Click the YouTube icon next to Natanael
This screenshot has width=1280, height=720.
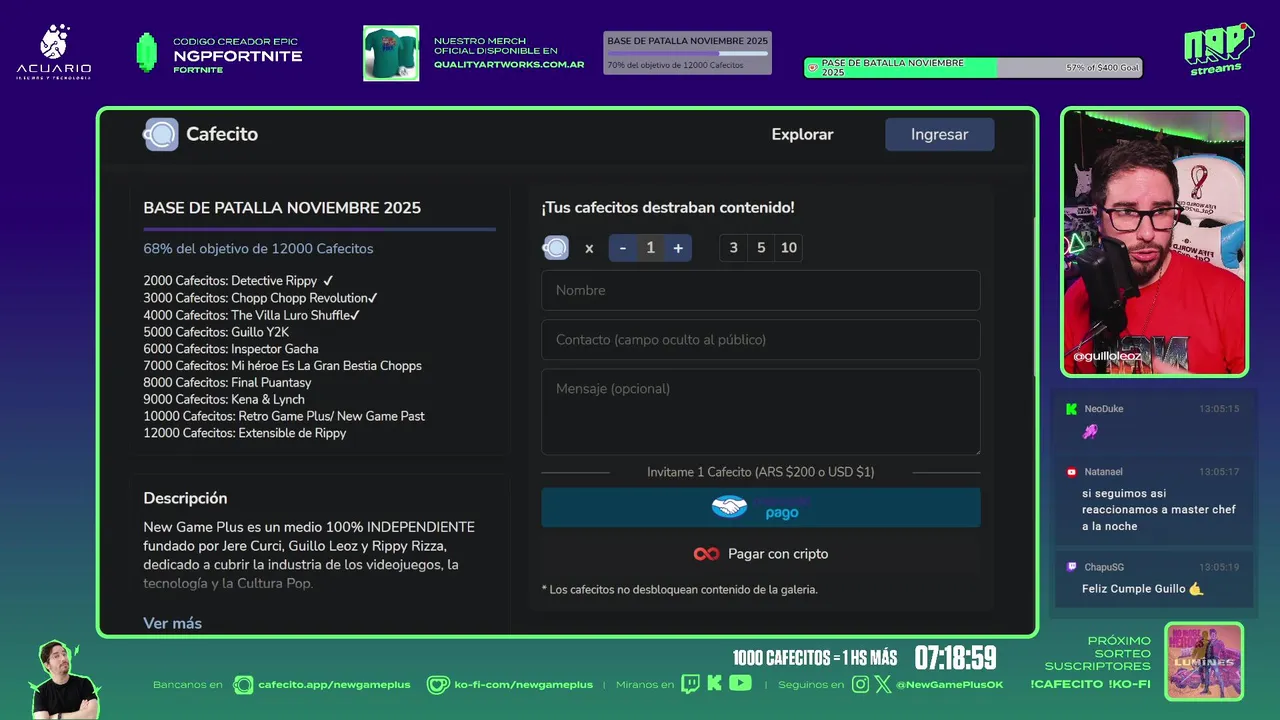click(x=1071, y=472)
